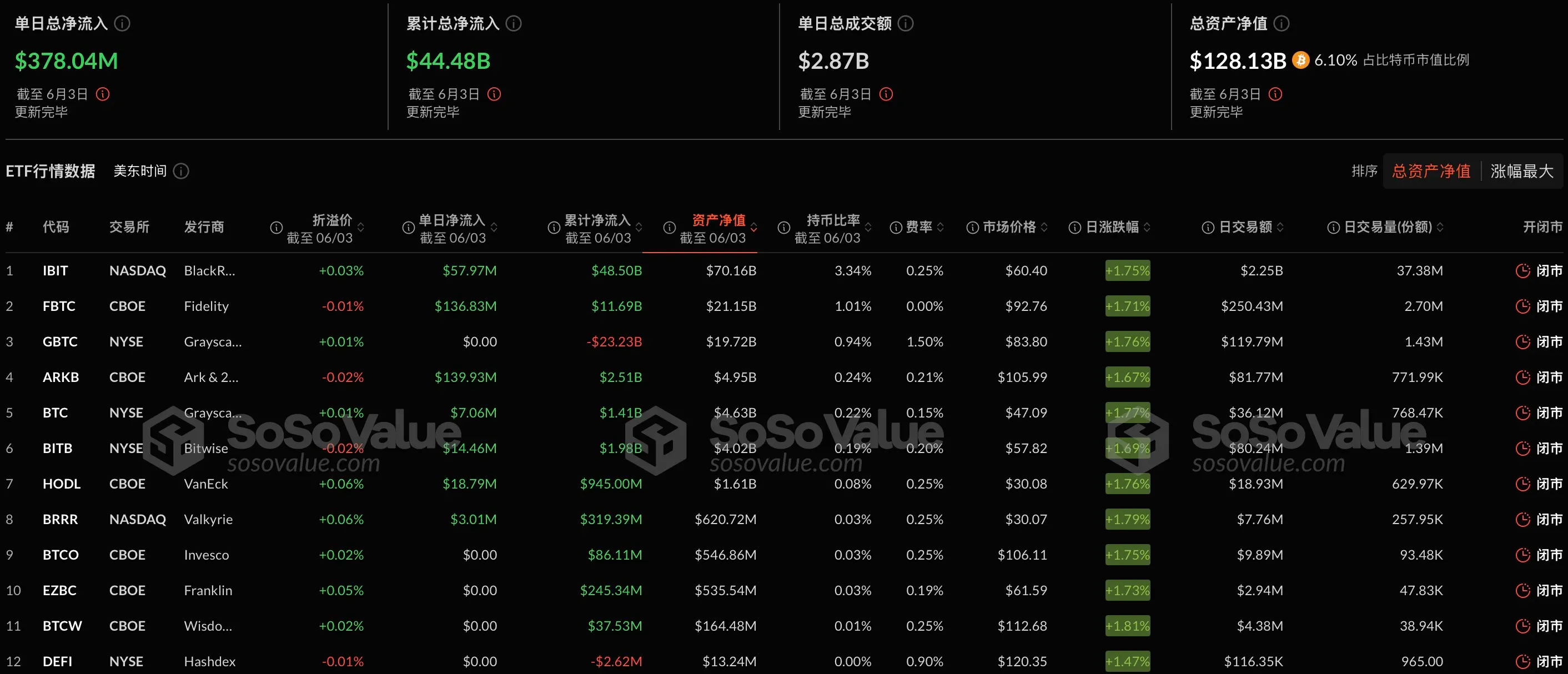
Task: Click the +1.75% change badge for IBIT
Action: (x=1127, y=271)
